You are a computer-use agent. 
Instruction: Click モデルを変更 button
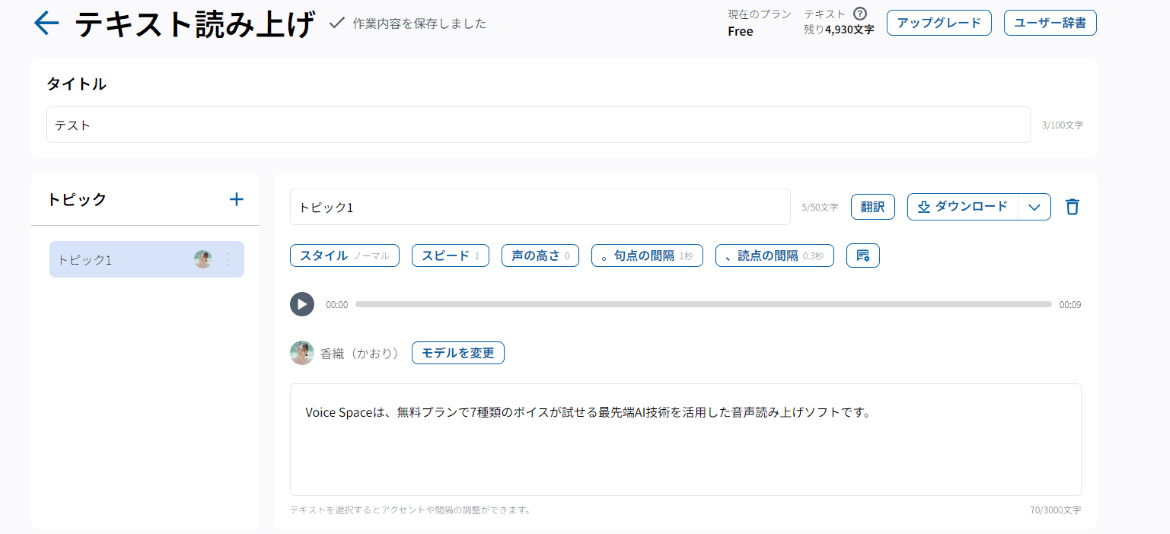point(458,353)
